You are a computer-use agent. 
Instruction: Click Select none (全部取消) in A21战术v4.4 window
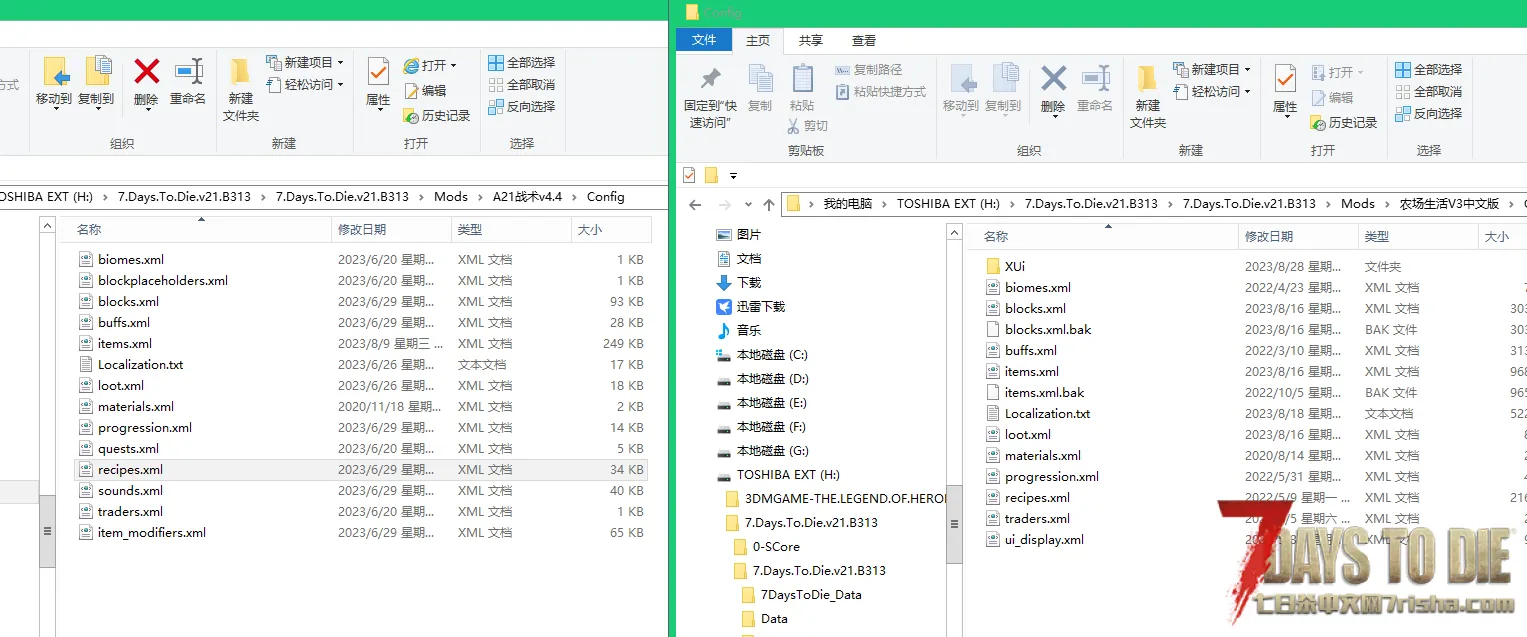pos(521,85)
